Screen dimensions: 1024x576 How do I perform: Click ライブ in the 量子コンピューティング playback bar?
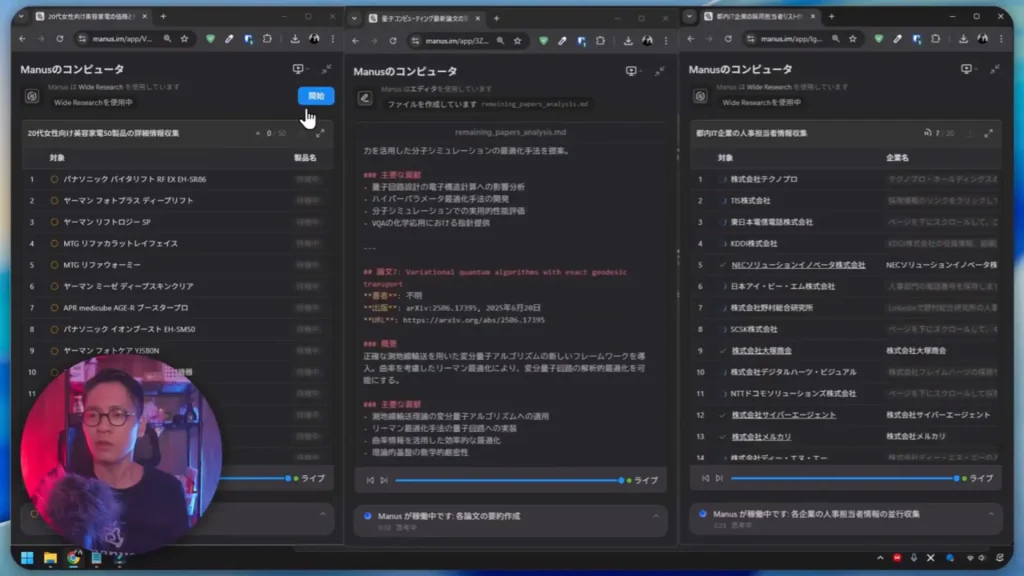click(646, 481)
